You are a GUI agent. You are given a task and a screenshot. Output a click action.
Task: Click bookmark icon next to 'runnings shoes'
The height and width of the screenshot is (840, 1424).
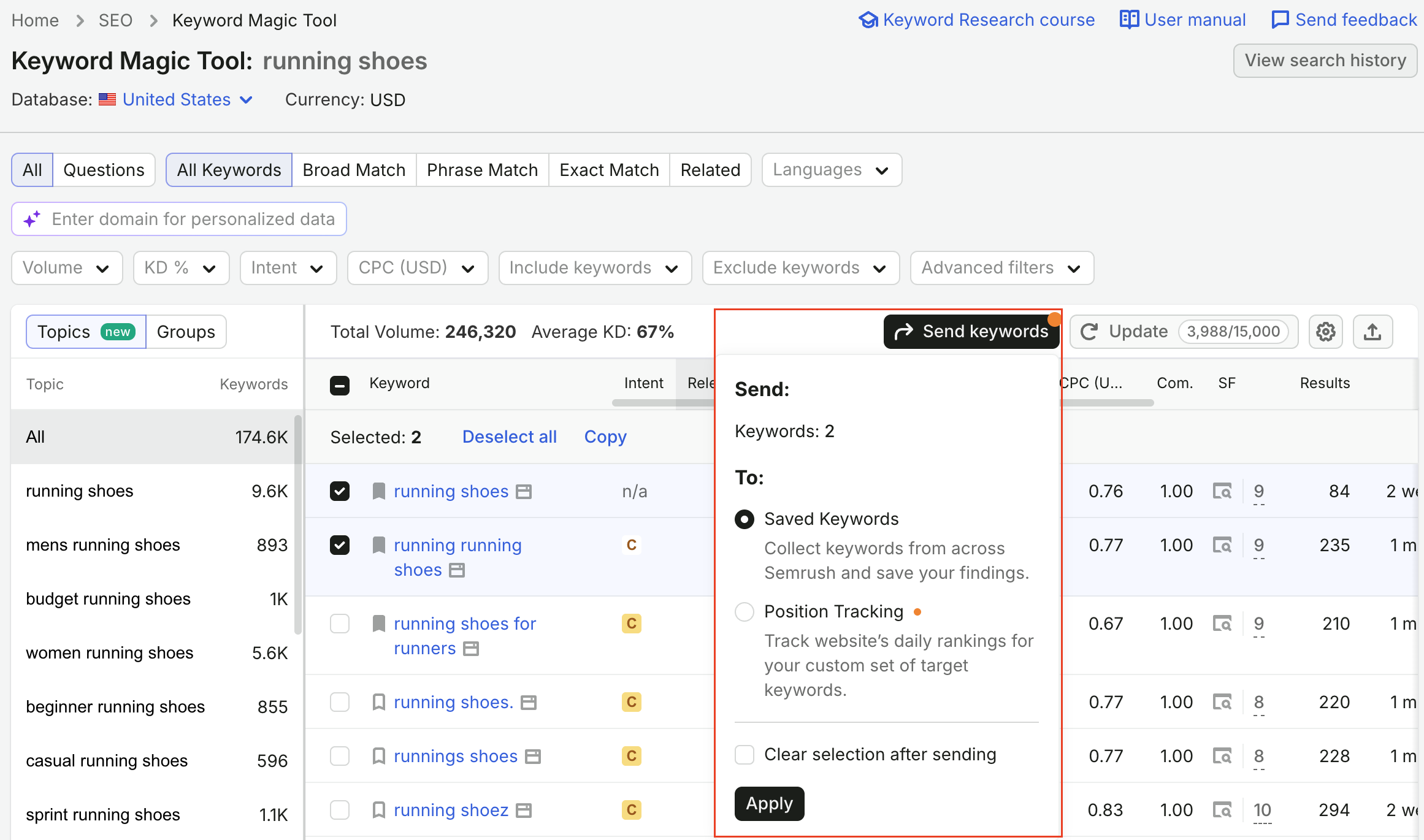(x=379, y=756)
